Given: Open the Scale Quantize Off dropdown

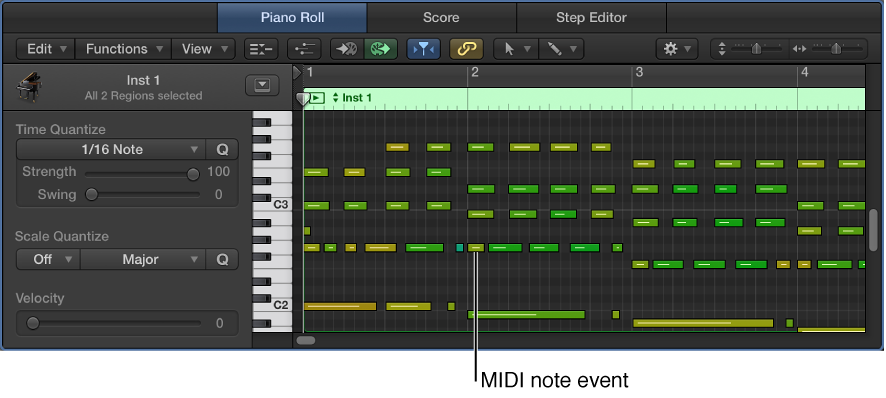Looking at the screenshot, I should 49,260.
